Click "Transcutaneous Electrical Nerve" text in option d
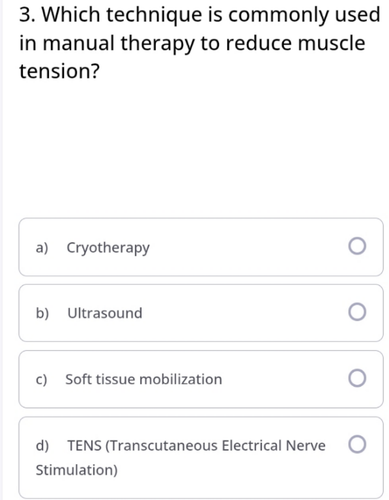This screenshot has height=500, width=389. pos(215,446)
